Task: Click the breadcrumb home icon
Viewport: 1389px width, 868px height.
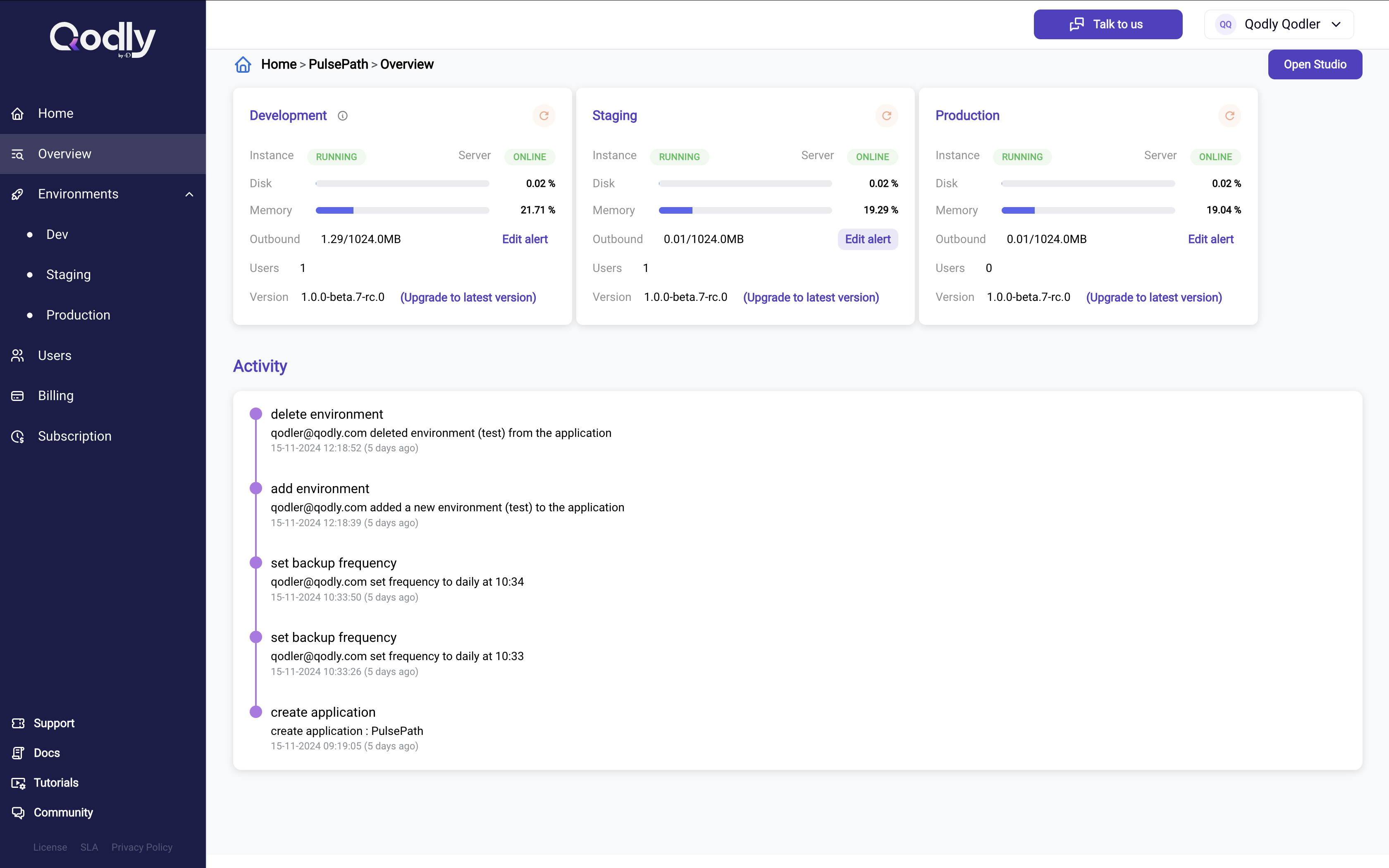Action: point(243,64)
